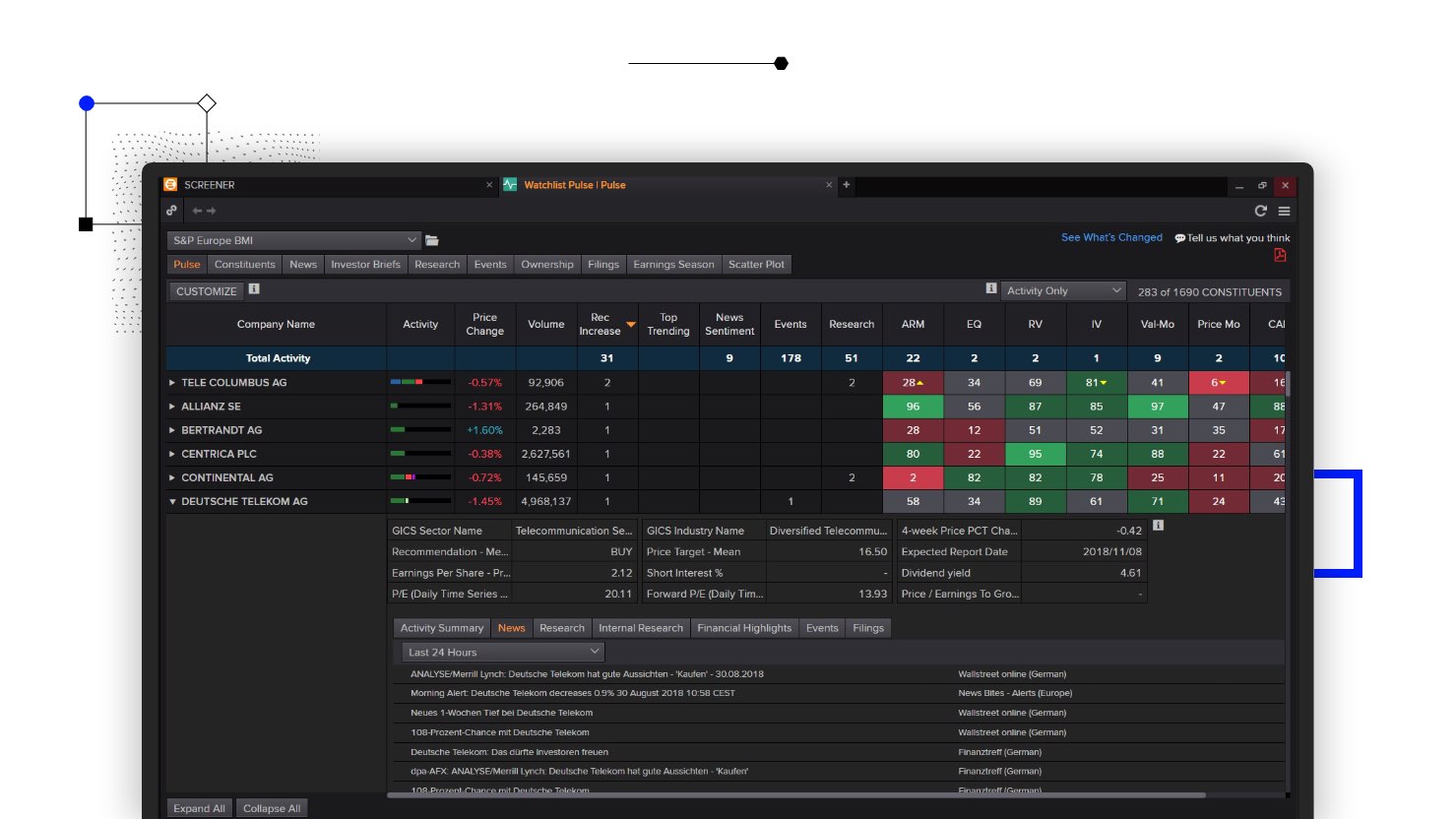
Task: Open the Last 24 Hours dropdown
Action: tap(503, 652)
